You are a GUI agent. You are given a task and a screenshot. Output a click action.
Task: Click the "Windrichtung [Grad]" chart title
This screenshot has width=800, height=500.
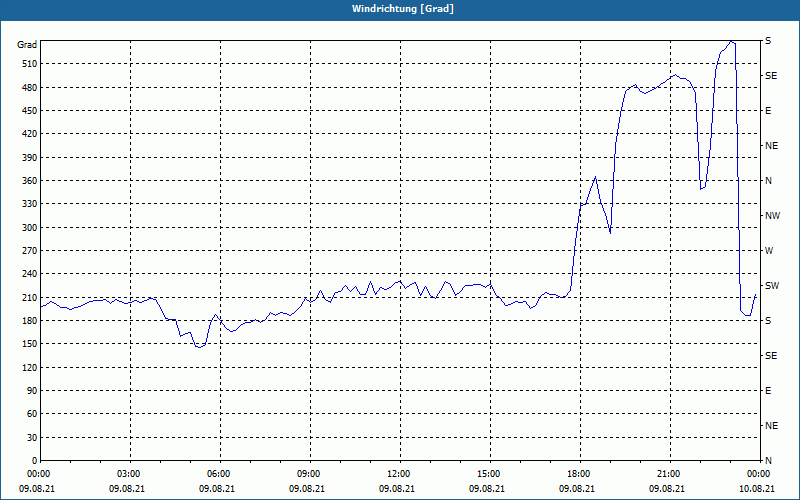(403, 9)
